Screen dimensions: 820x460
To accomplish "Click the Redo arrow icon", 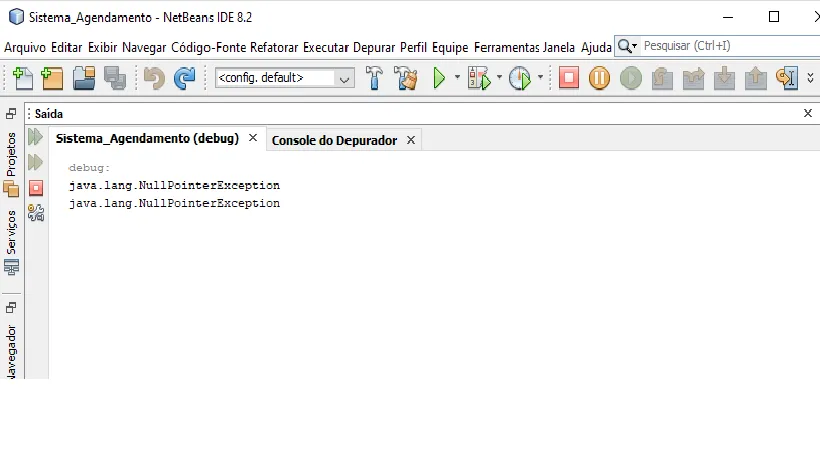I will coord(184,78).
